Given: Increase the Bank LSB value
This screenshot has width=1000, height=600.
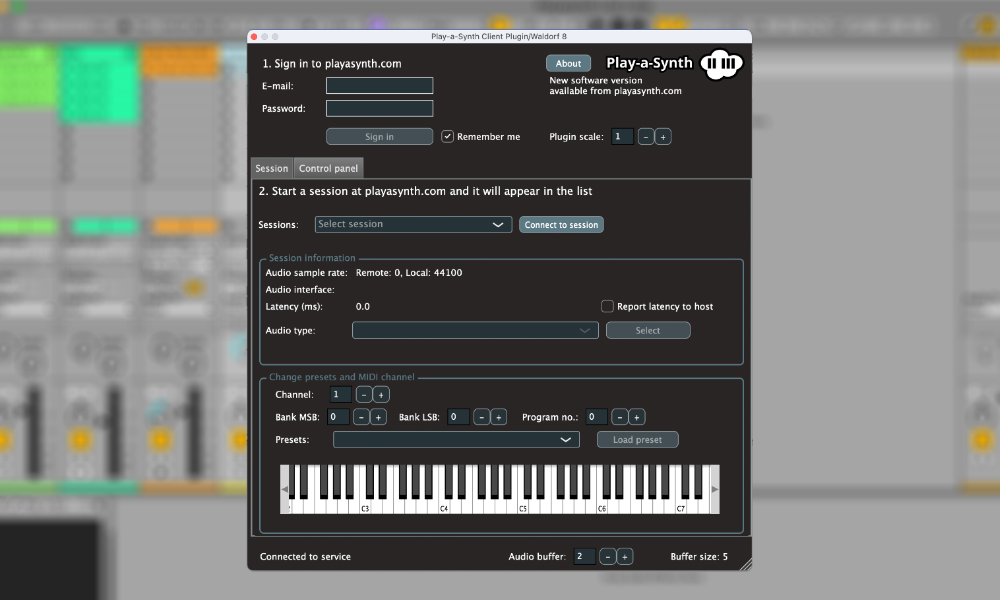Looking at the screenshot, I should (x=499, y=417).
